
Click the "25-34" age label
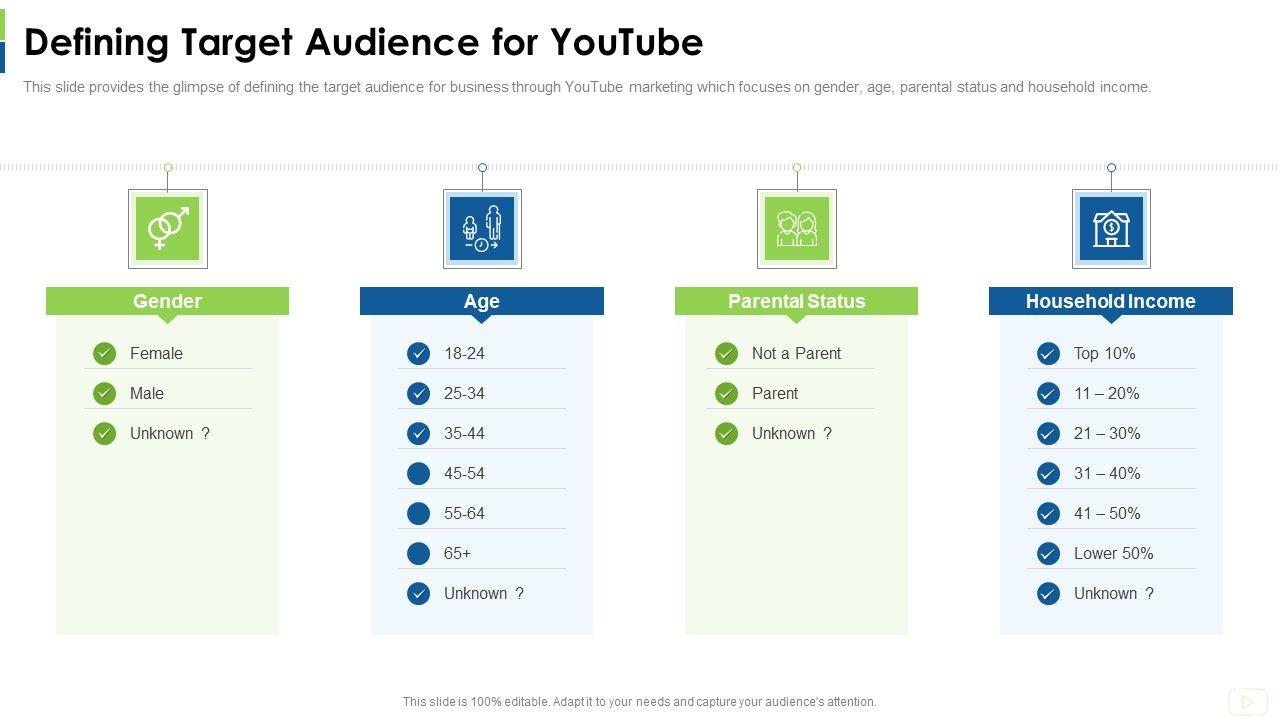tap(464, 393)
